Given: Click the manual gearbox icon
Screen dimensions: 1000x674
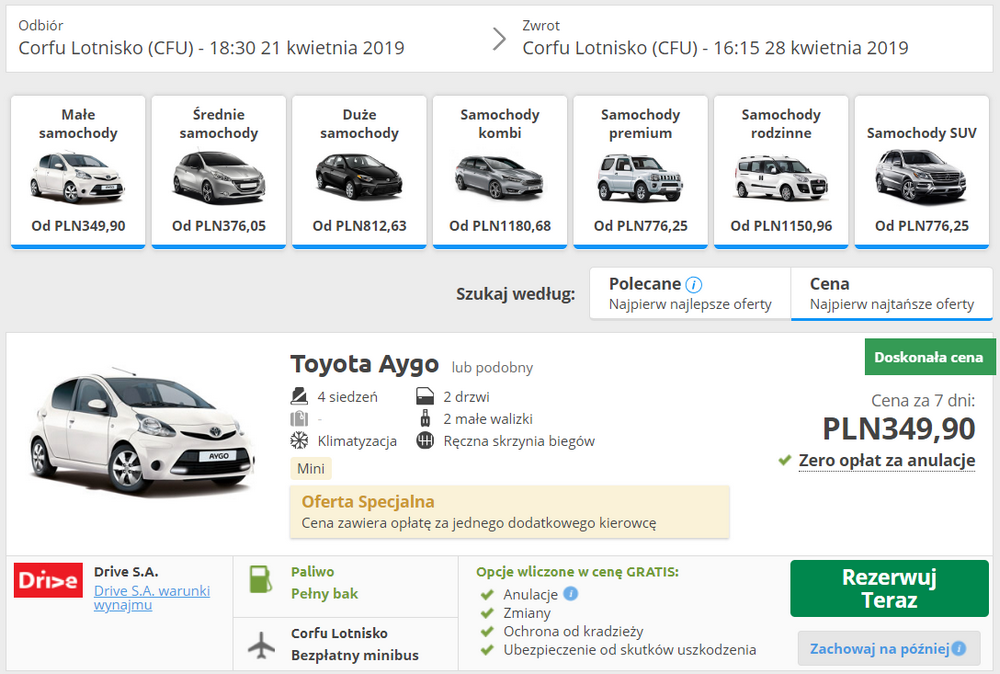Looking at the screenshot, I should click(425, 441).
